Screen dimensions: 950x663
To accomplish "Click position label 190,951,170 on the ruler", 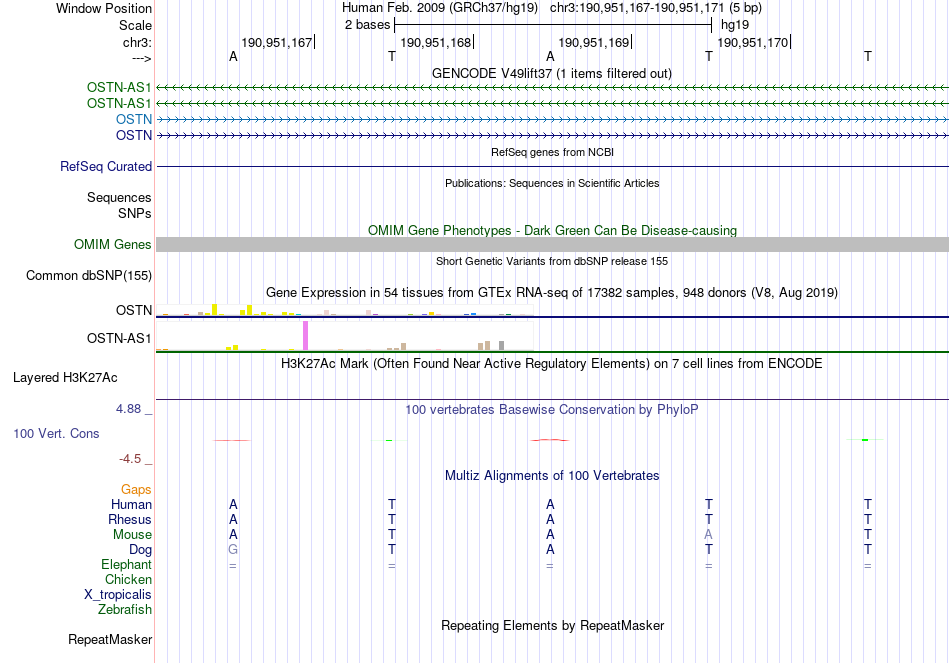I will 752,42.
